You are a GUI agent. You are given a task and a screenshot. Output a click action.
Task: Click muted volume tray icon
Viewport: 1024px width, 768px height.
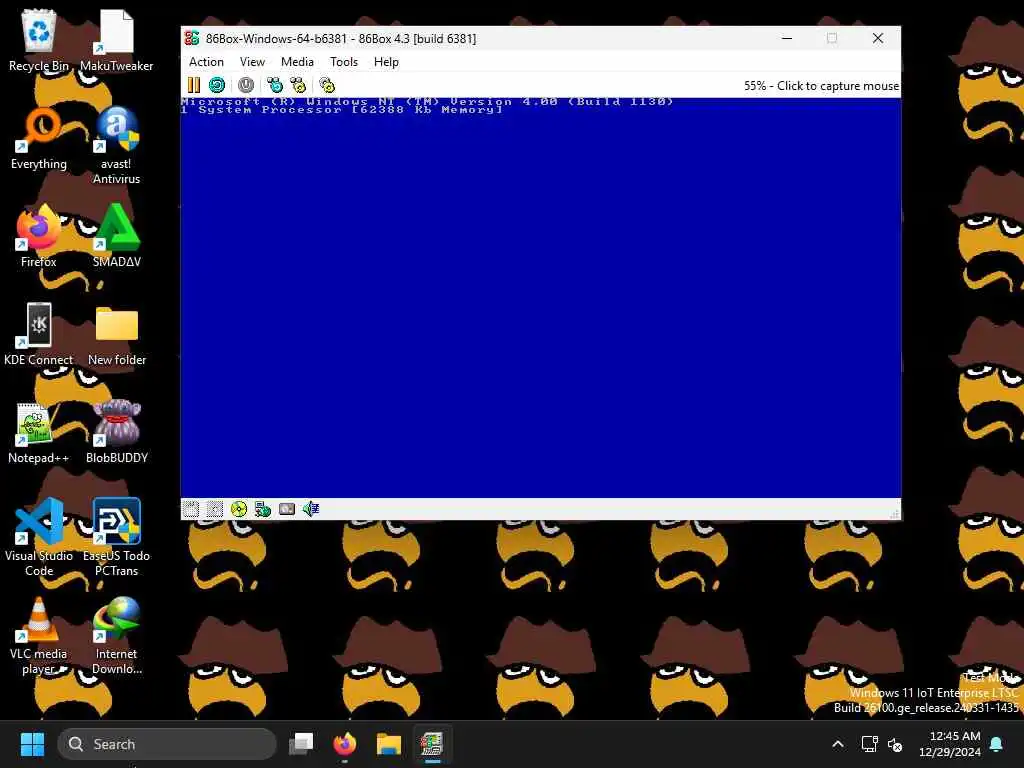pos(895,744)
